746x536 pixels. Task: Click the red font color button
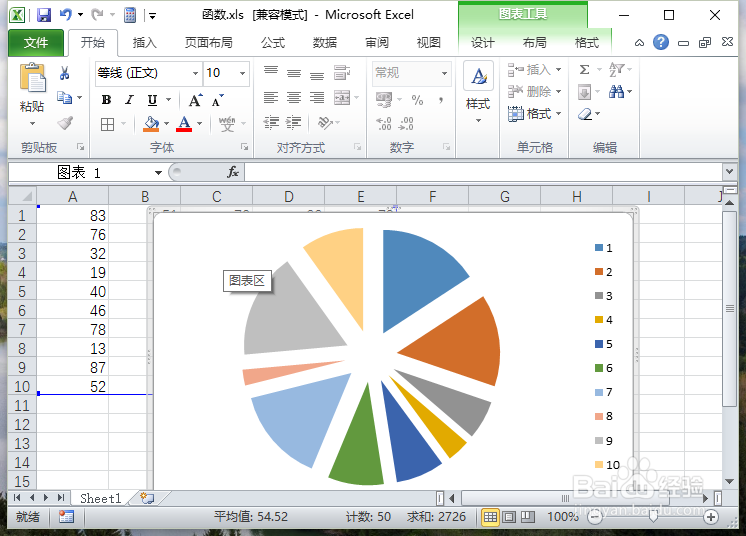coord(184,124)
